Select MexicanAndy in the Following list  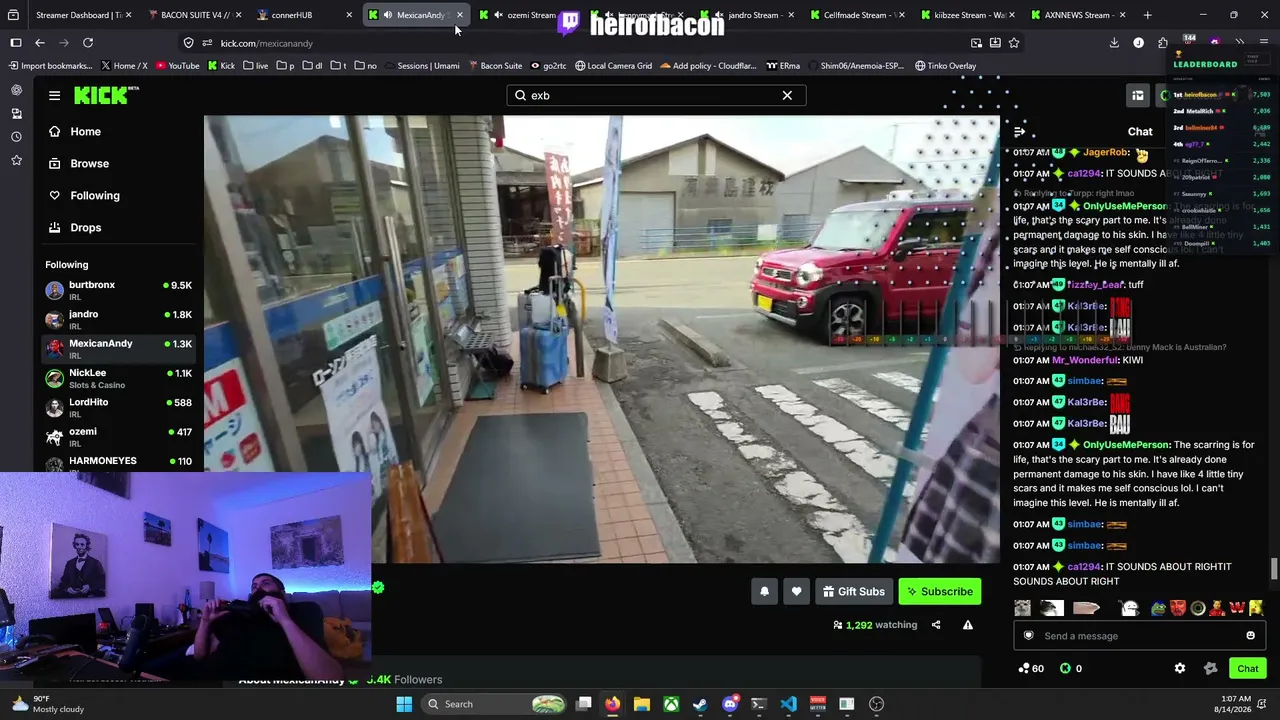click(x=119, y=349)
